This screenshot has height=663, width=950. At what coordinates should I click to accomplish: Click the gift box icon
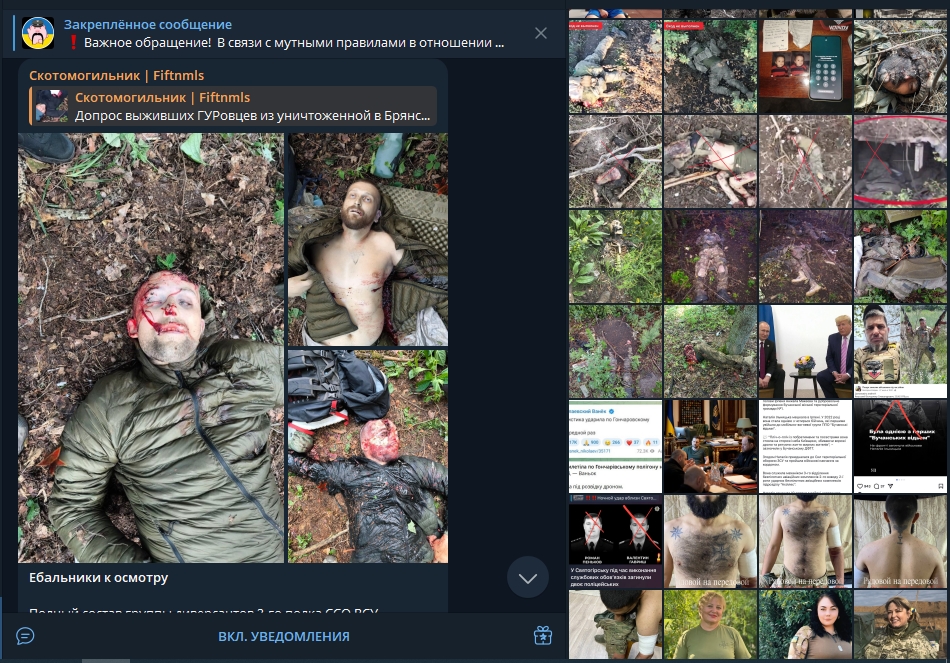click(542, 636)
